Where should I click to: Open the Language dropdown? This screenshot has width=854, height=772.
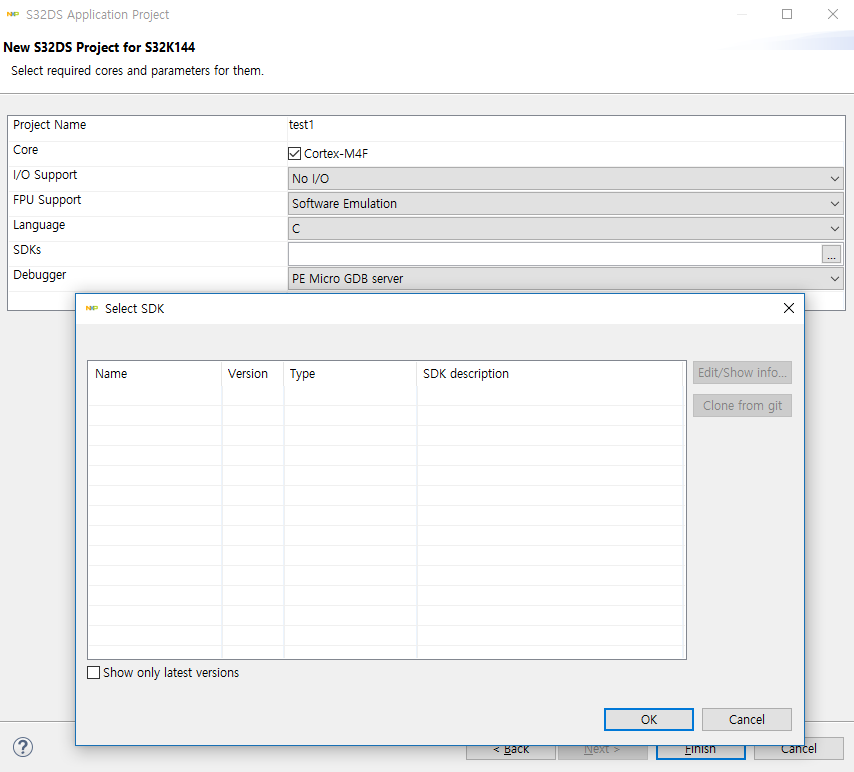pyautogui.click(x=565, y=229)
